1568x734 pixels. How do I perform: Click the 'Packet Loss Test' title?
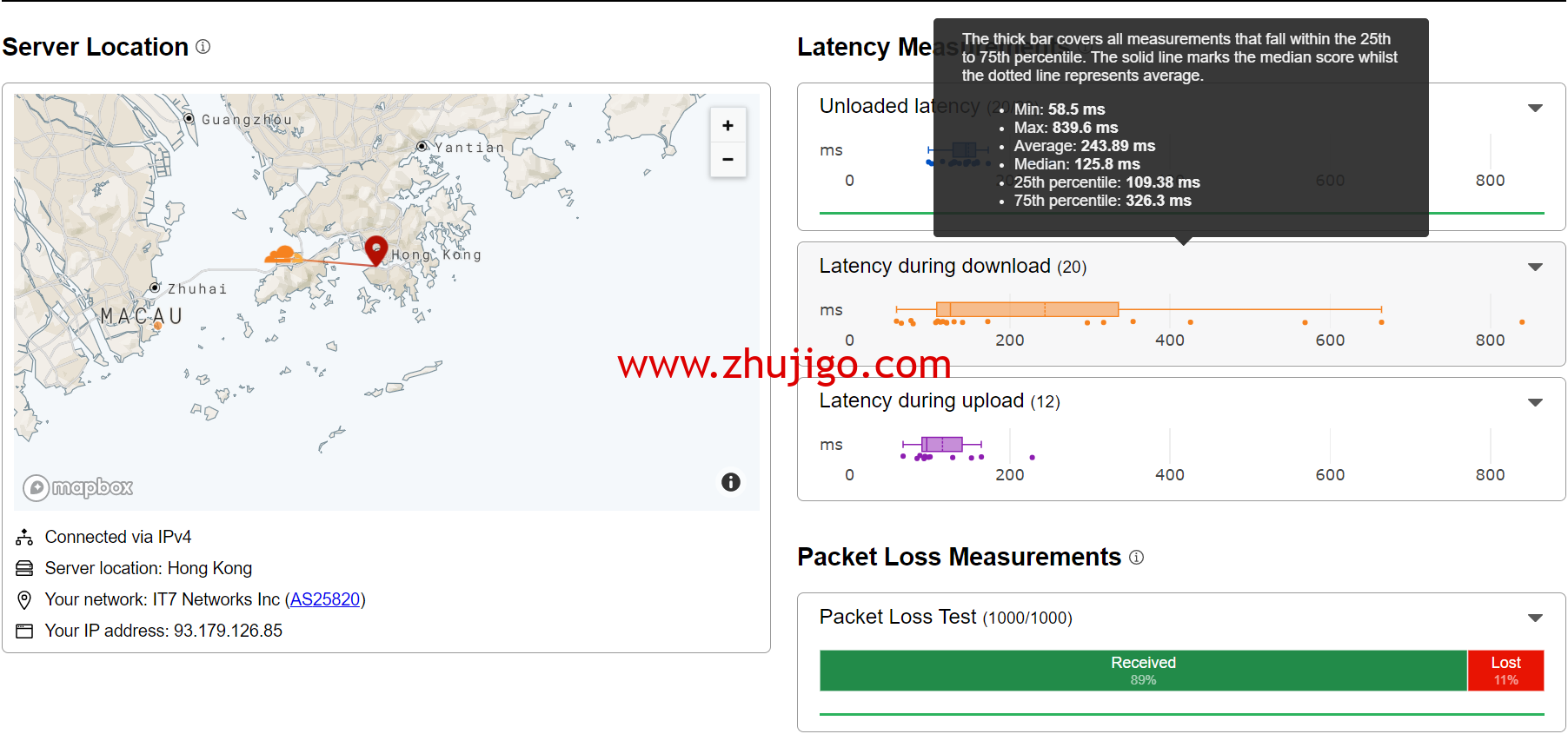pos(898,618)
